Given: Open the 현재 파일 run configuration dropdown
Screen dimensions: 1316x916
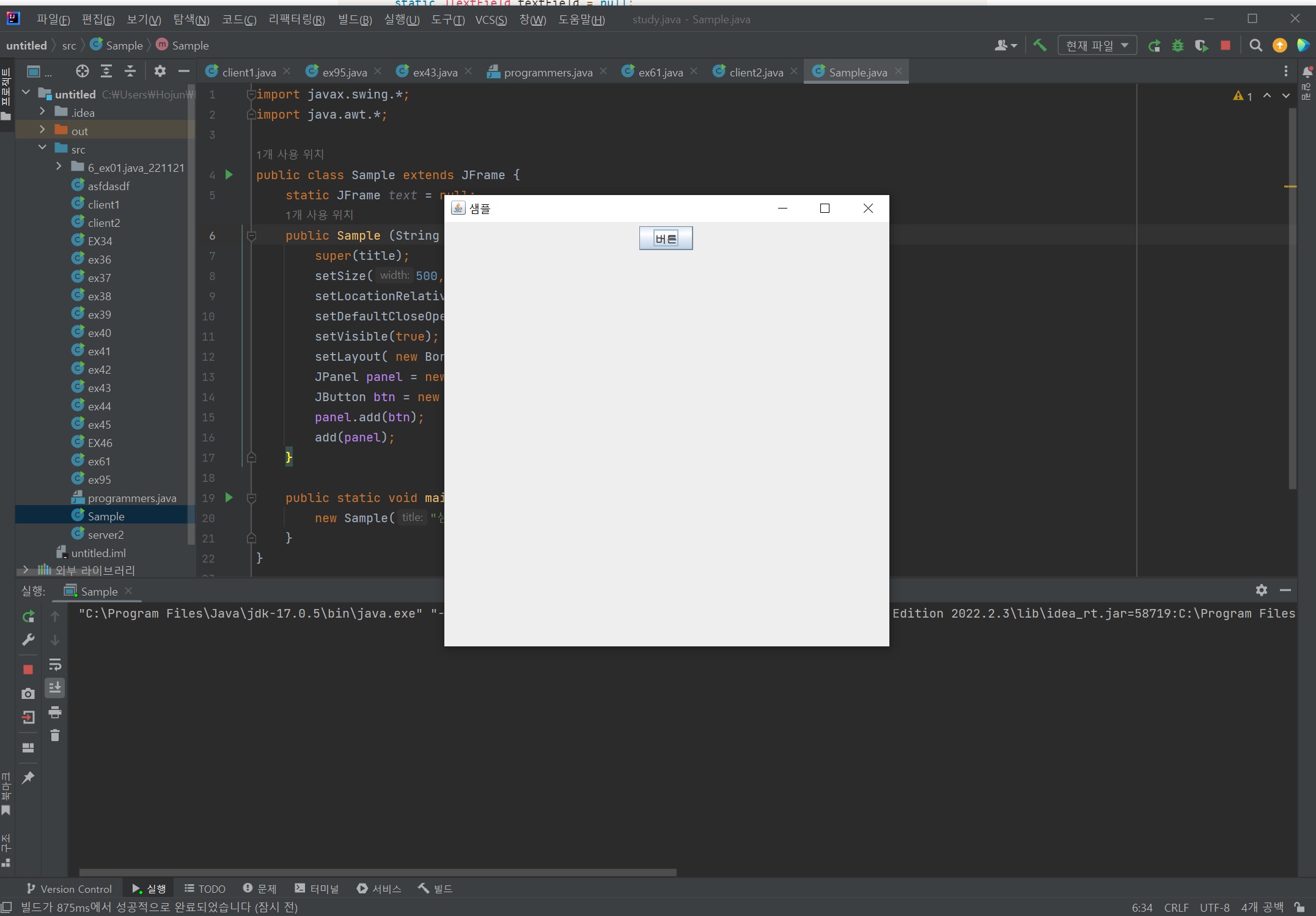Looking at the screenshot, I should coord(1097,45).
